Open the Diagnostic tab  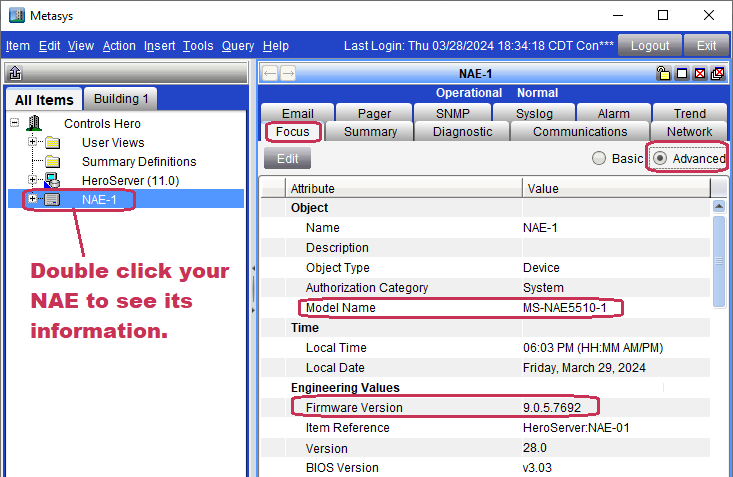click(x=462, y=131)
